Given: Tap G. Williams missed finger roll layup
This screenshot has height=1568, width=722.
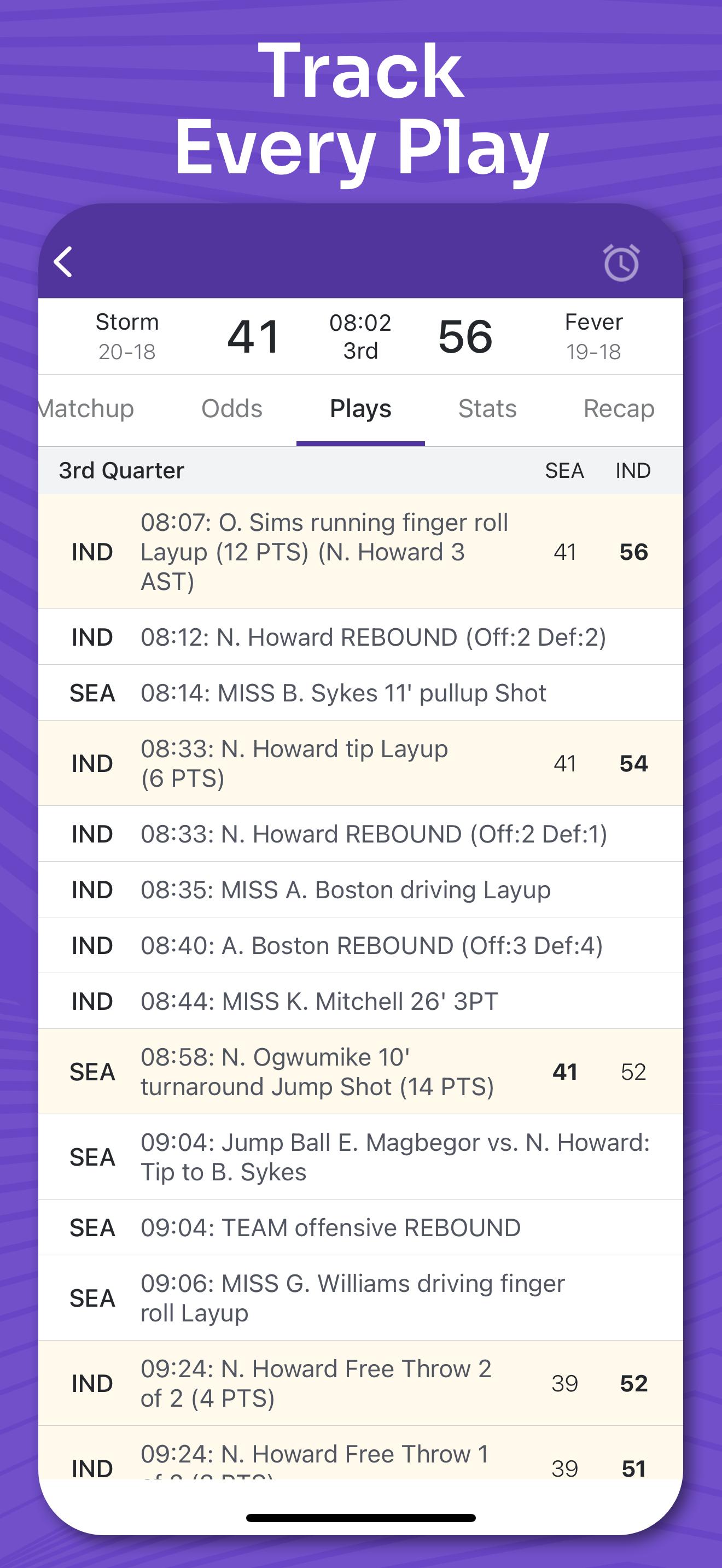Looking at the screenshot, I should coord(352,1298).
